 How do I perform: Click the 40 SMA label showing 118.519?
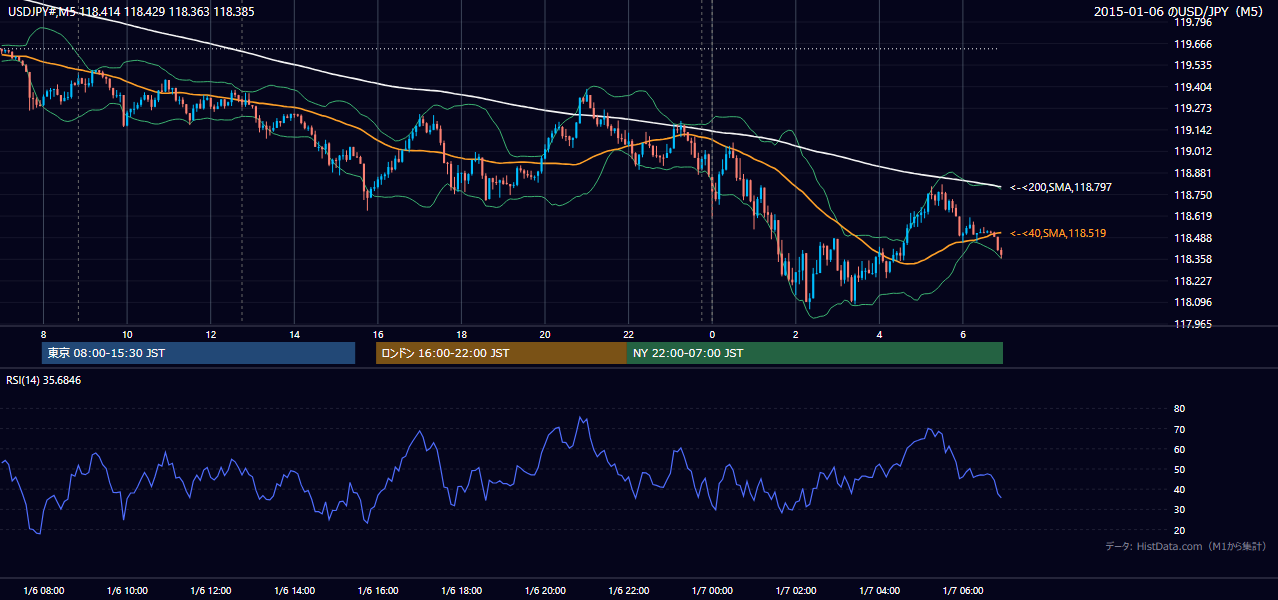coord(1058,233)
